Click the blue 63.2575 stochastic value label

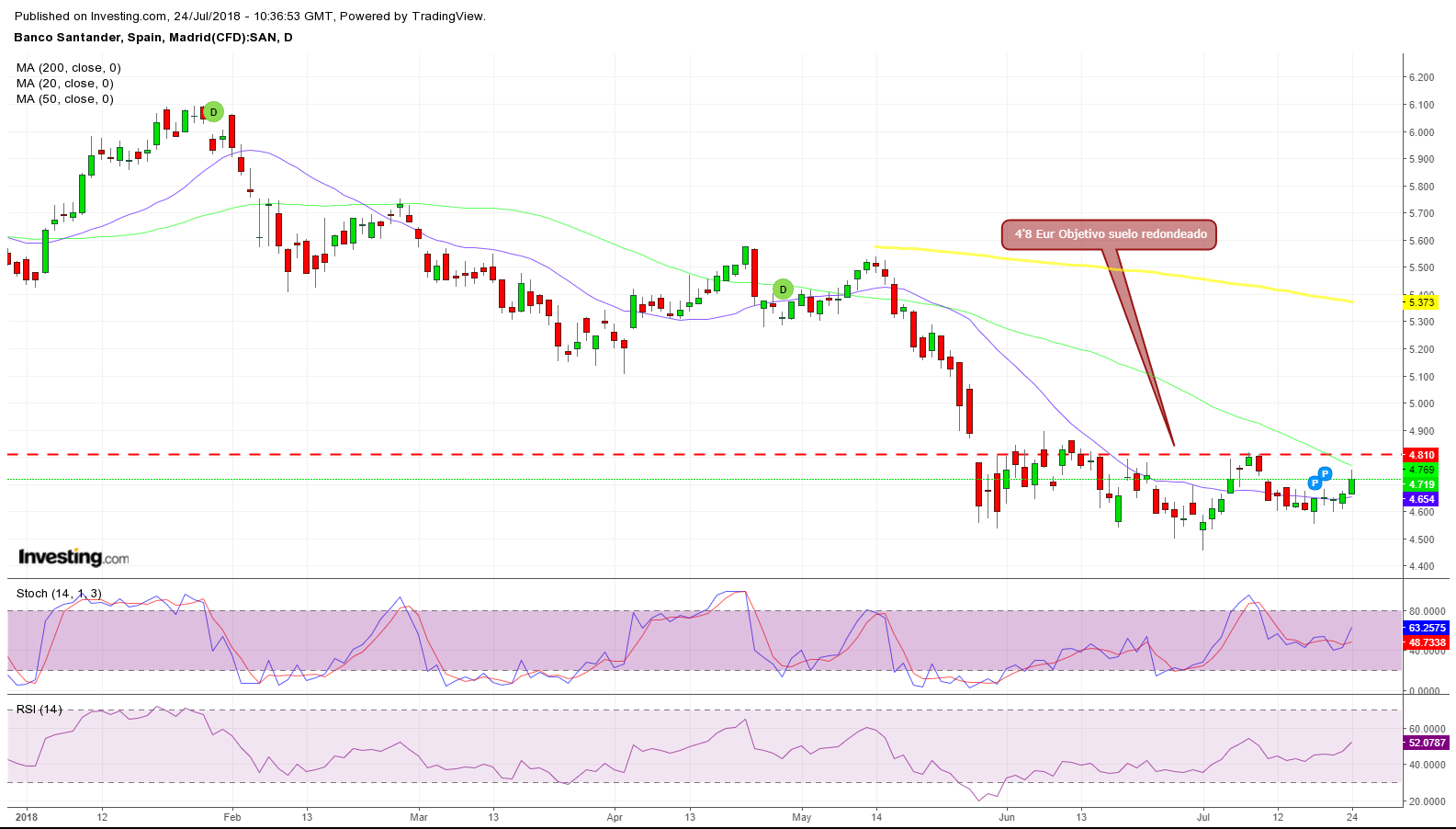(1427, 629)
